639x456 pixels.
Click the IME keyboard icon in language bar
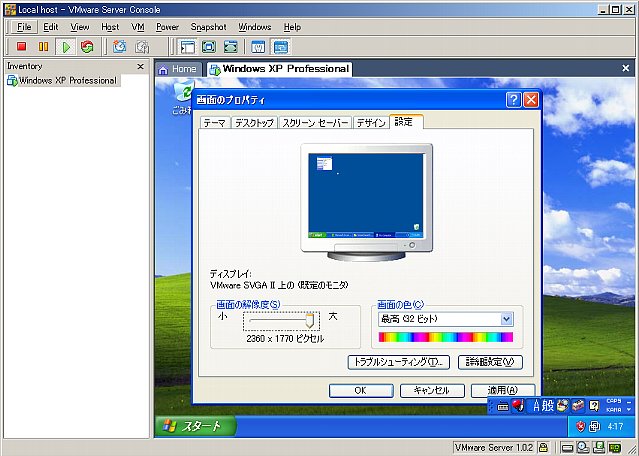(x=503, y=406)
